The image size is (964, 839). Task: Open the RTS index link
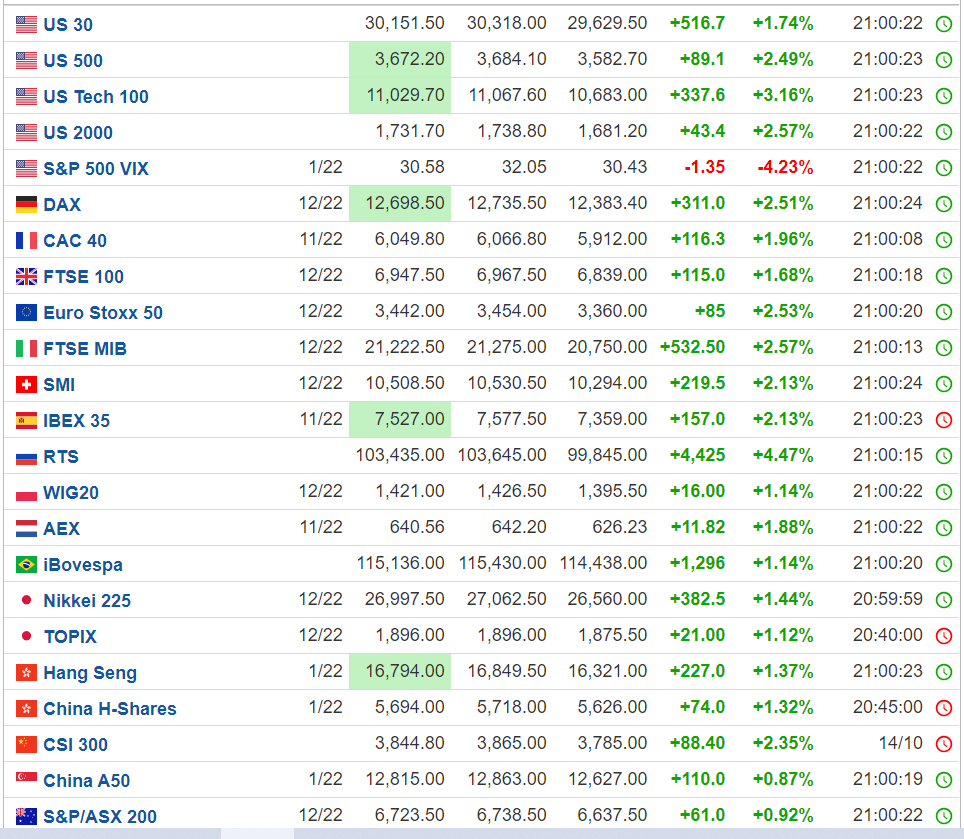[x=61, y=457]
